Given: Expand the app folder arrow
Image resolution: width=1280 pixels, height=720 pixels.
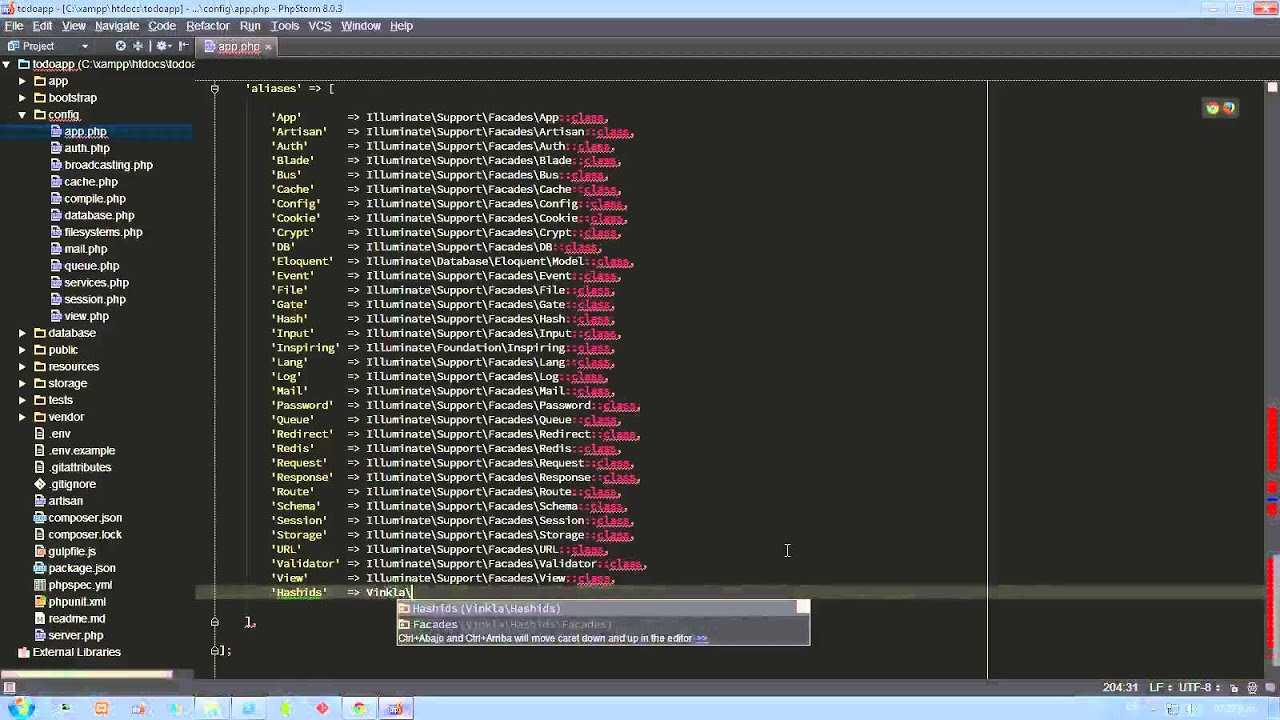Looking at the screenshot, I should pyautogui.click(x=22, y=81).
